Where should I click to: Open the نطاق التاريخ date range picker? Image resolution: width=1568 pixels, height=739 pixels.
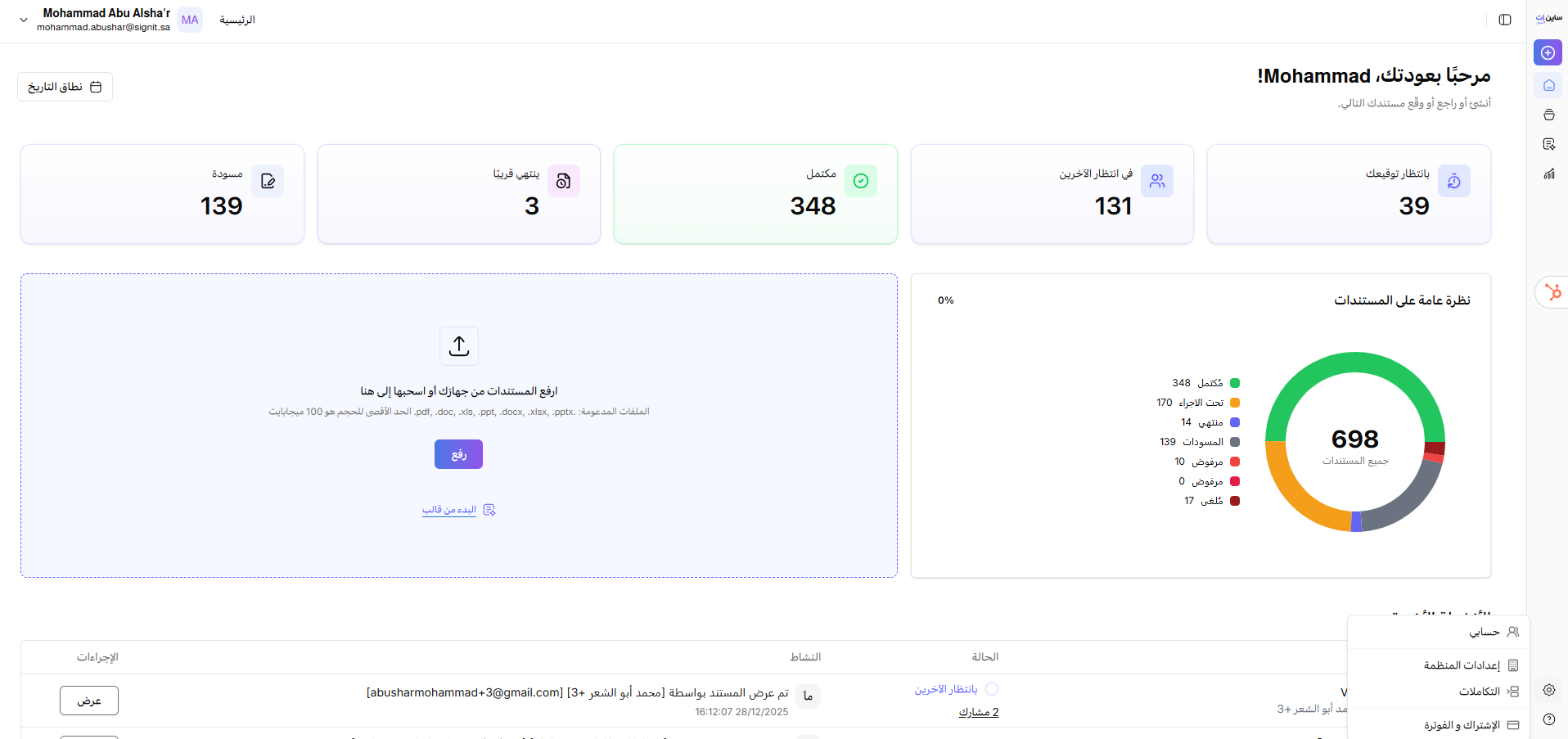point(65,87)
